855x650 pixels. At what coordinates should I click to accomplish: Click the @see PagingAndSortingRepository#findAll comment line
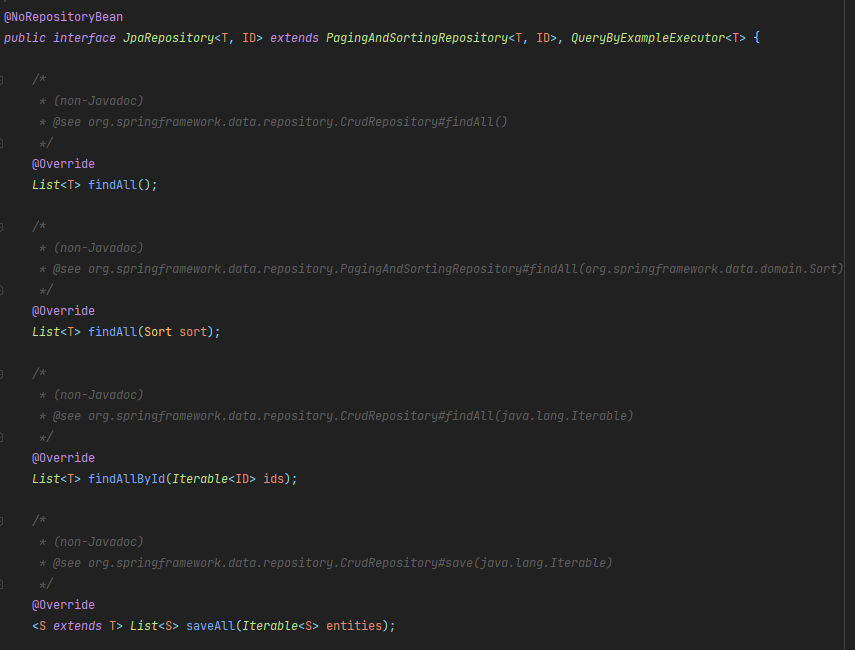(441, 269)
